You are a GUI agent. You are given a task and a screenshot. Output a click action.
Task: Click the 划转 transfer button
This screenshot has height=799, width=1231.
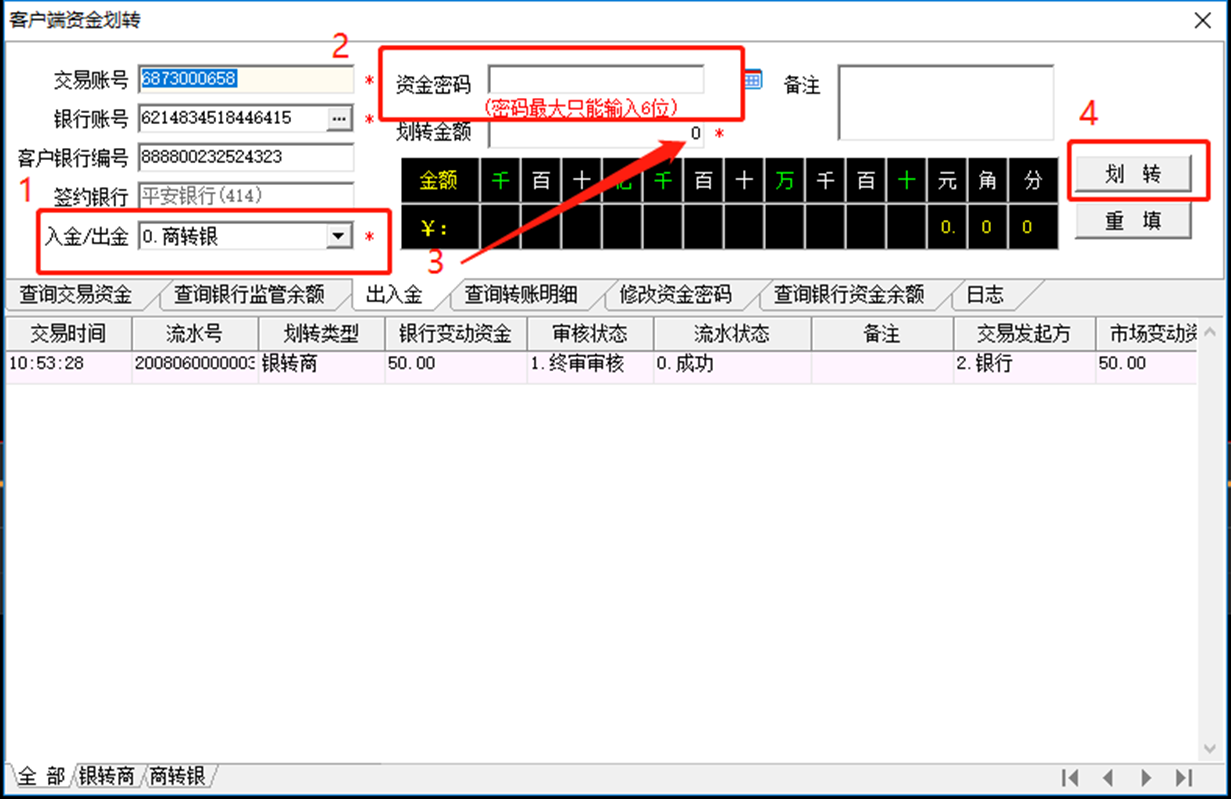point(1133,174)
